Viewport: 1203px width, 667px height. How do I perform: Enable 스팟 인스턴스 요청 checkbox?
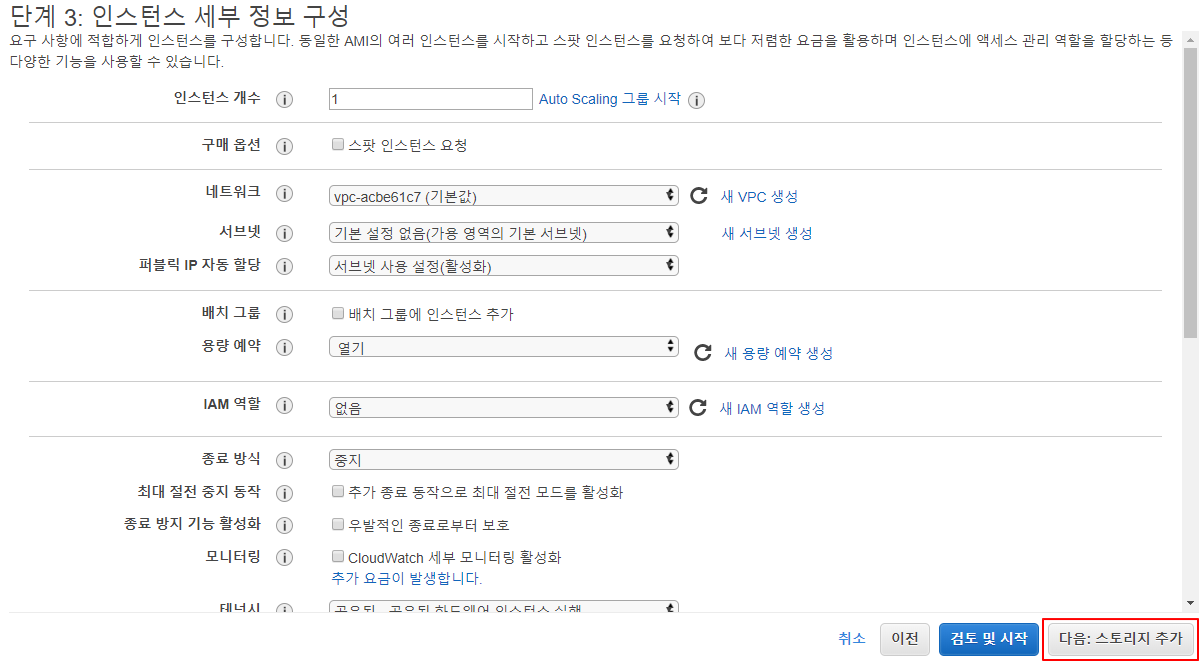338,145
